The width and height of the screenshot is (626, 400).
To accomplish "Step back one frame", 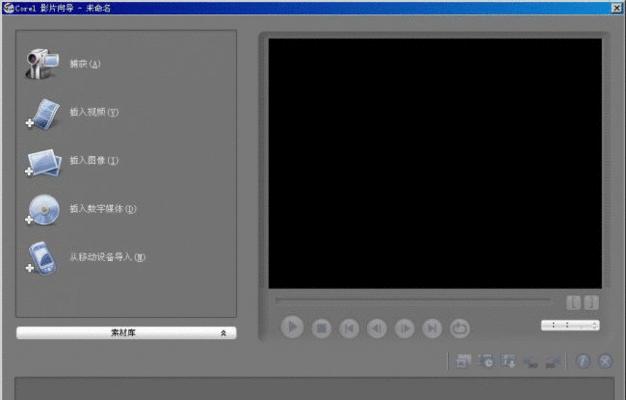I will click(x=377, y=329).
